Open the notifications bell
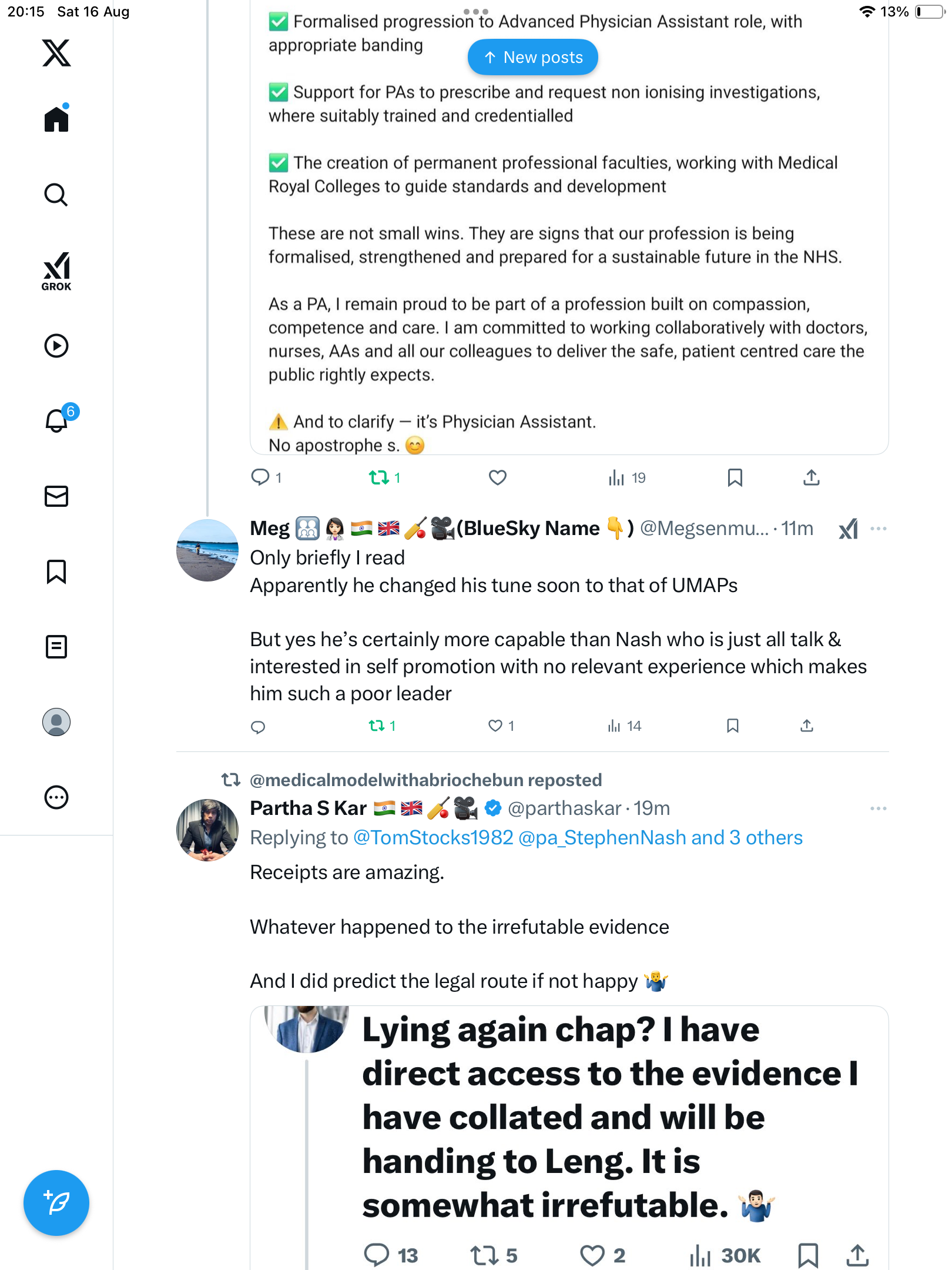 pyautogui.click(x=57, y=420)
